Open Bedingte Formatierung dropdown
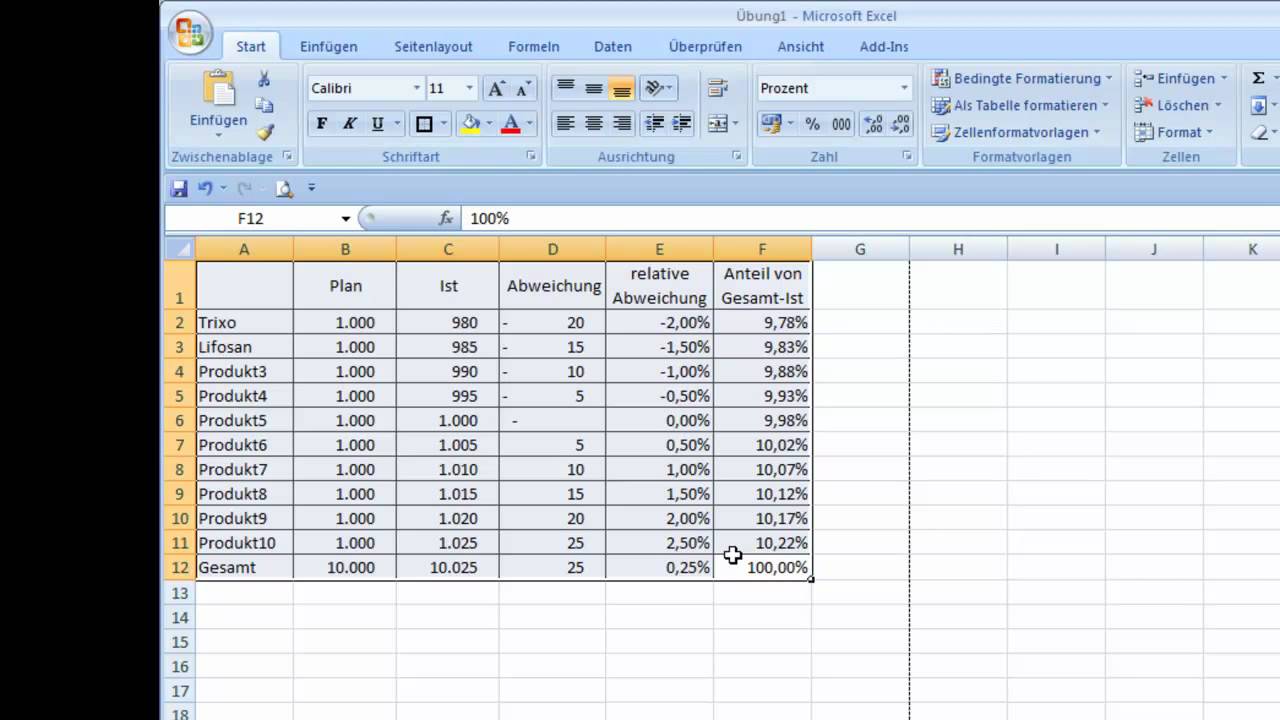Screen dimensions: 1280x720 (1022, 78)
